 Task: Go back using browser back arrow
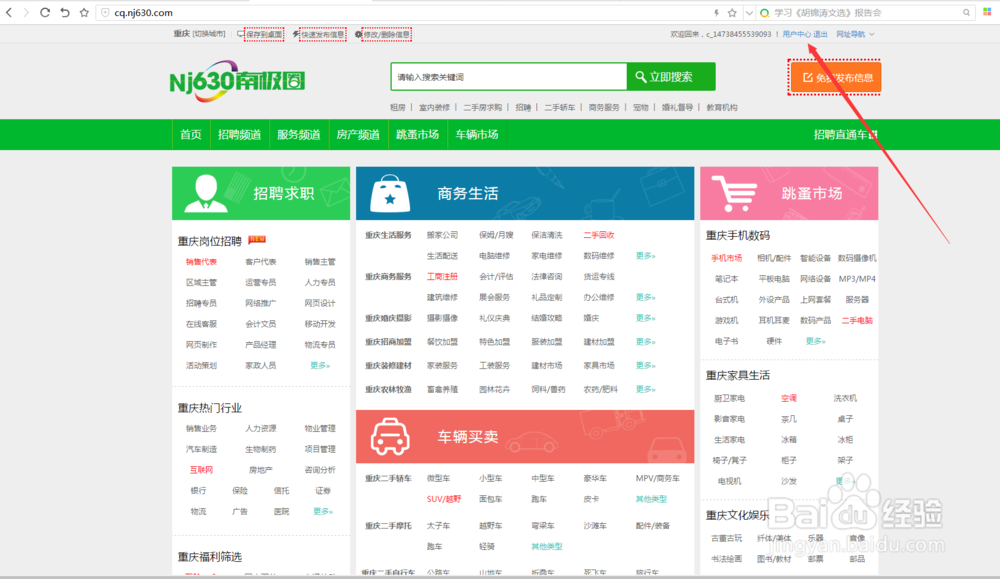pyautogui.click(x=9, y=12)
